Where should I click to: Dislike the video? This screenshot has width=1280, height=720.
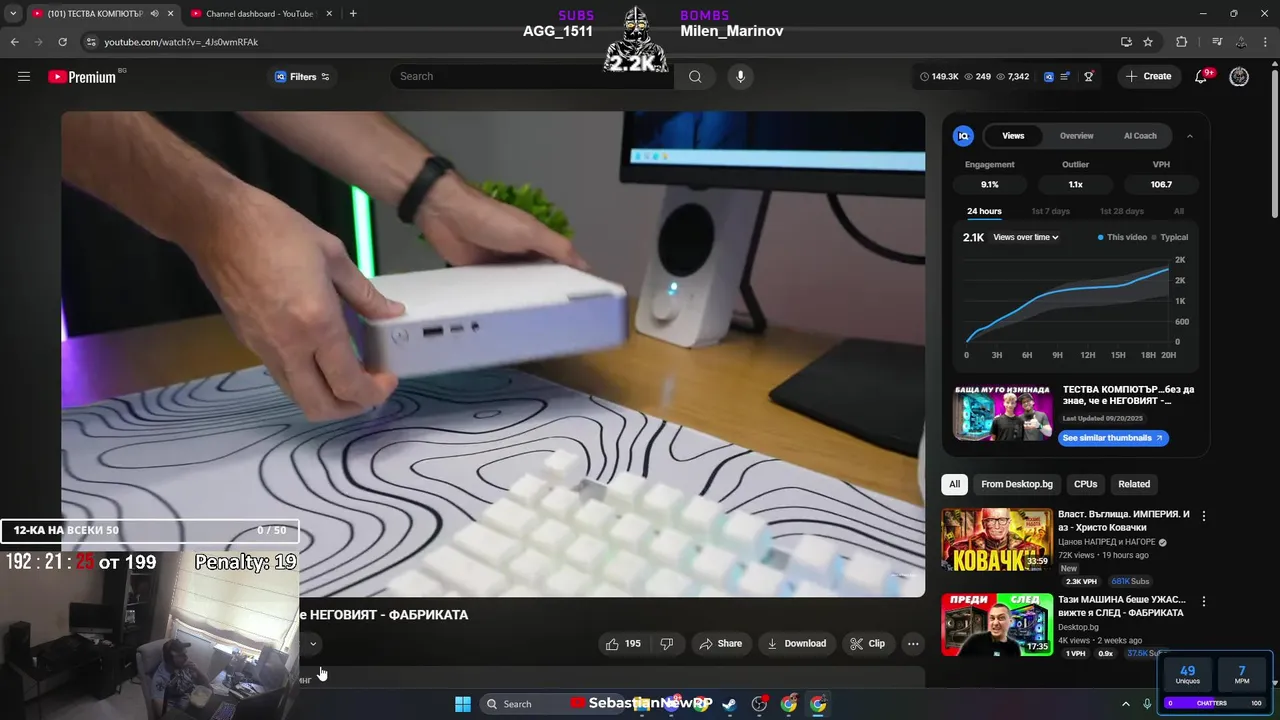[667, 643]
